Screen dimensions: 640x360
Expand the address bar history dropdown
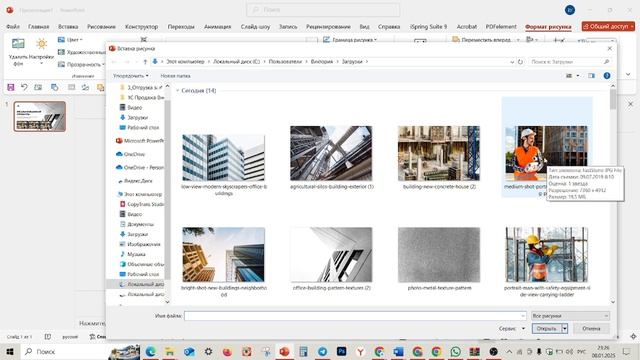[x=512, y=62]
